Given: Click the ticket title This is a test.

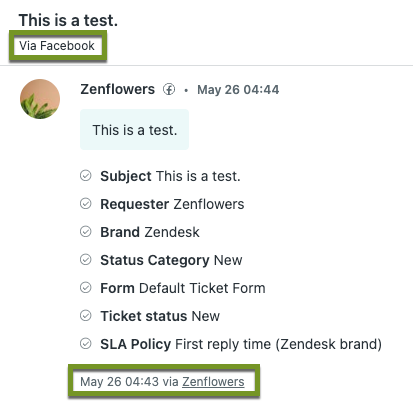Looking at the screenshot, I should coord(68,20).
